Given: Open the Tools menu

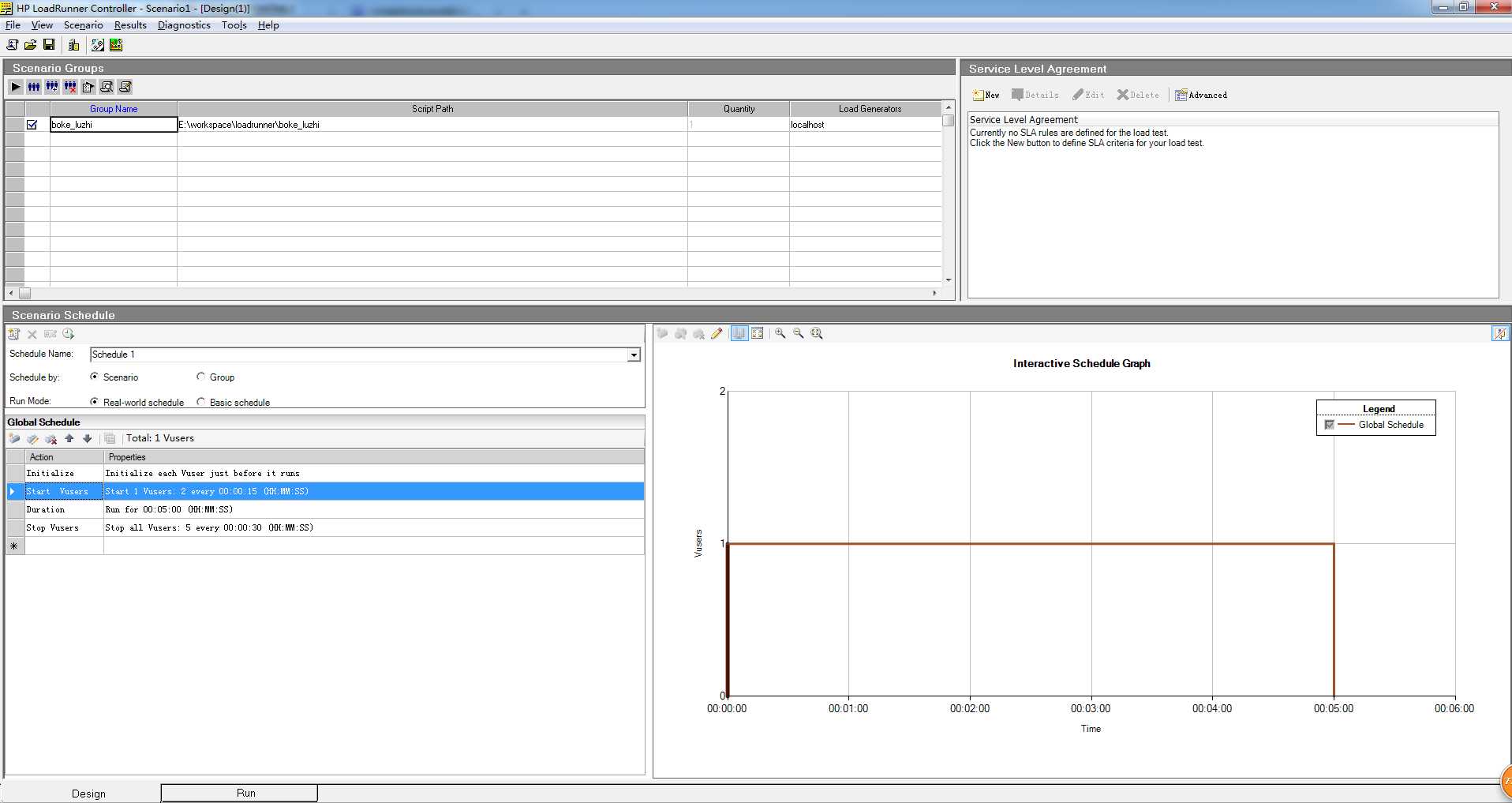Looking at the screenshot, I should [234, 25].
